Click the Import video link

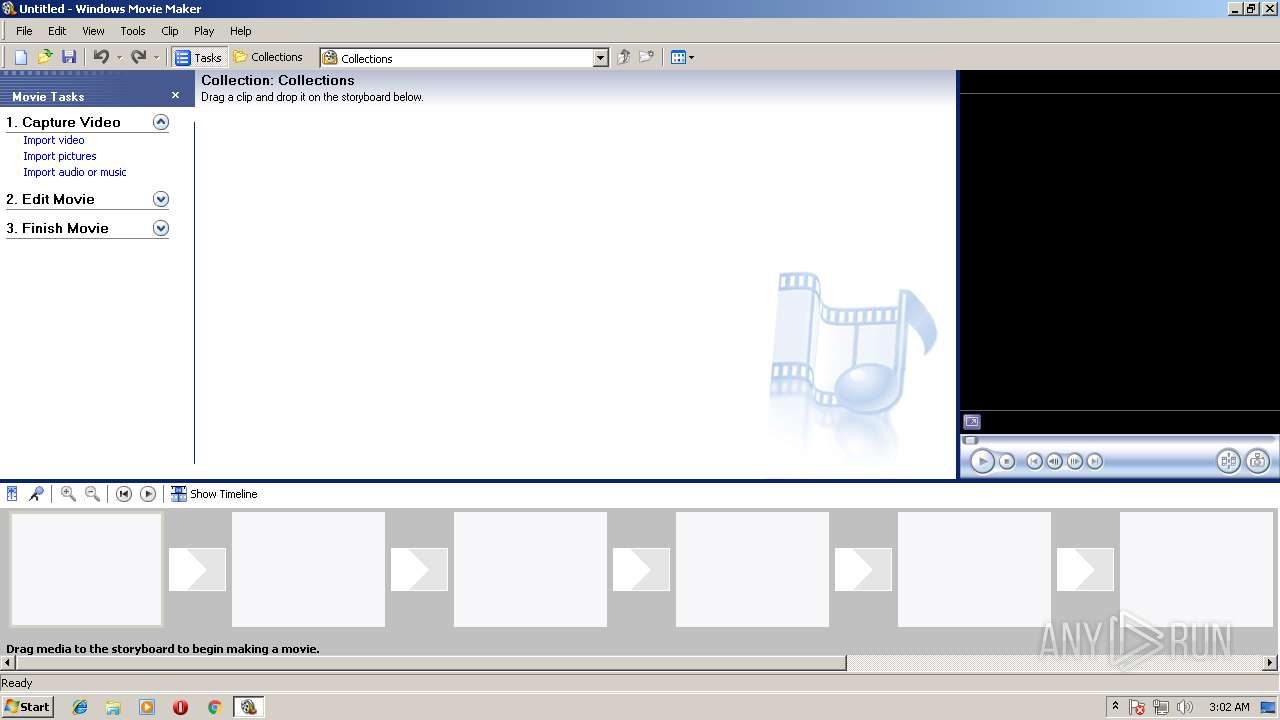point(54,140)
